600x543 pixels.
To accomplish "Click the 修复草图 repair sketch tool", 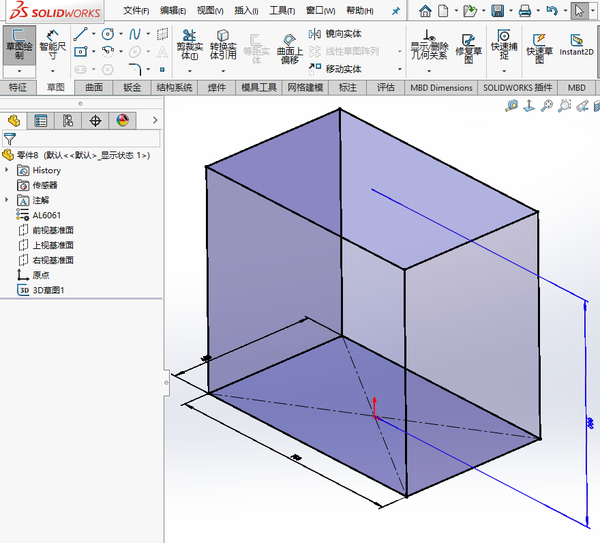I will tap(468, 49).
